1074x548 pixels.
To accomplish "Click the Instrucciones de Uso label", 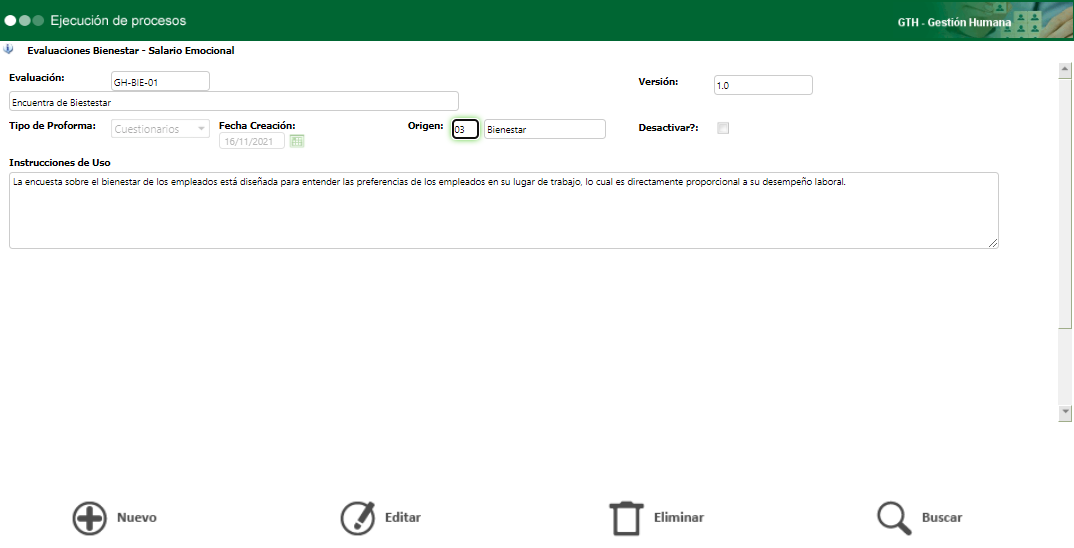I will click(60, 162).
